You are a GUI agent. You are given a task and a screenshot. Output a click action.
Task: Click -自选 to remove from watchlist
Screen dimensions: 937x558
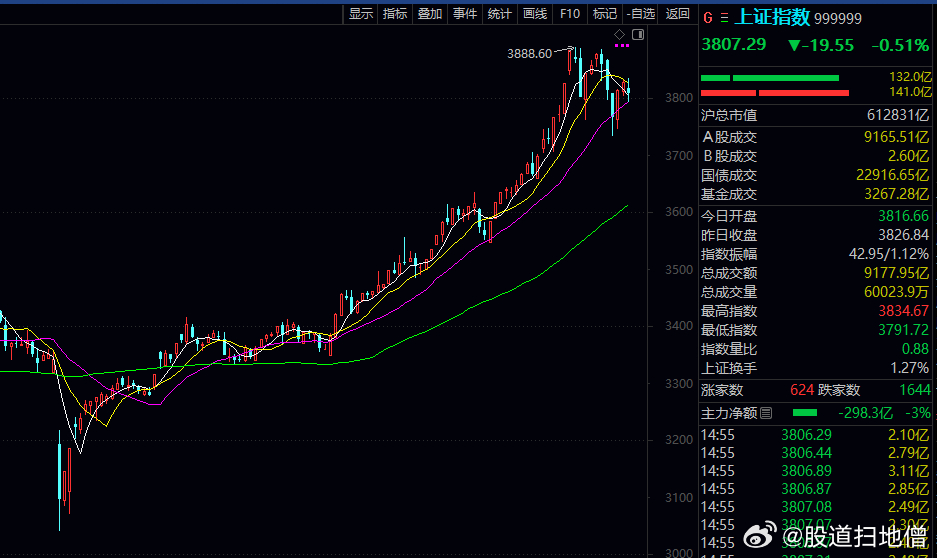pyautogui.click(x=641, y=14)
